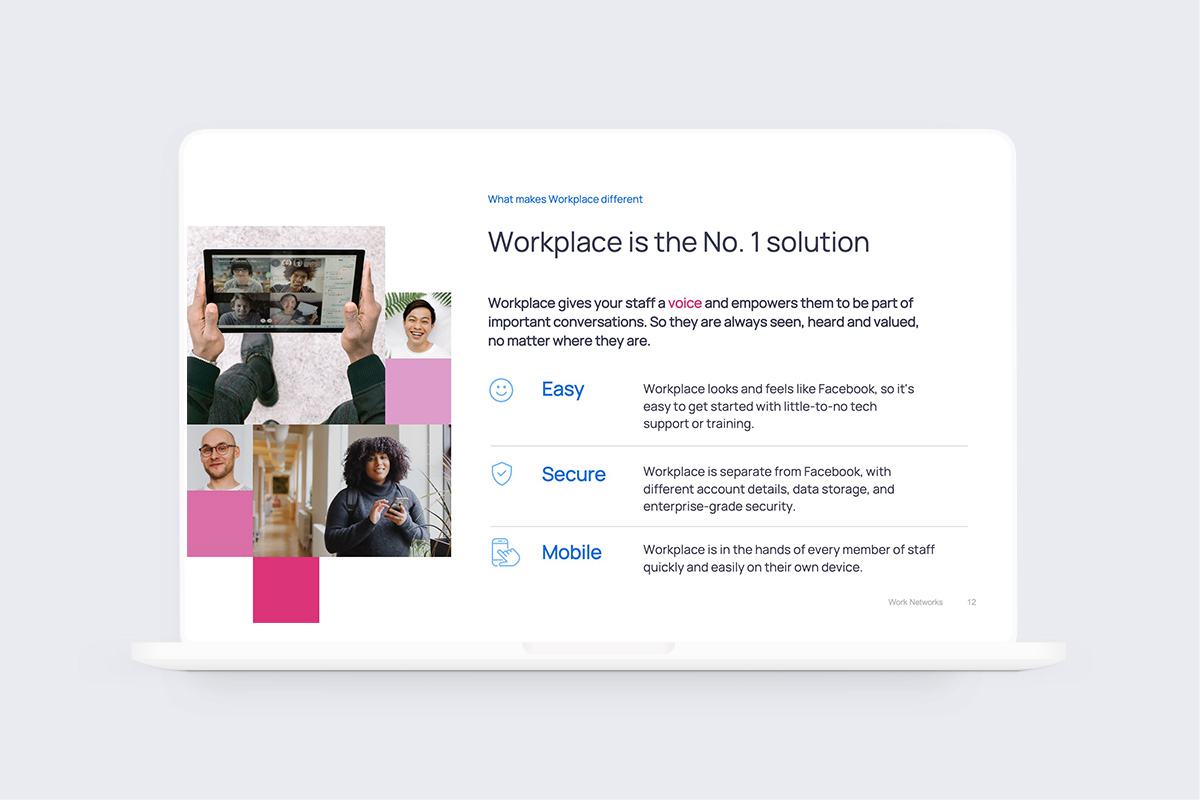Click the shield checkmark icon beside Secure
The width and height of the screenshot is (1200, 800).
[502, 474]
